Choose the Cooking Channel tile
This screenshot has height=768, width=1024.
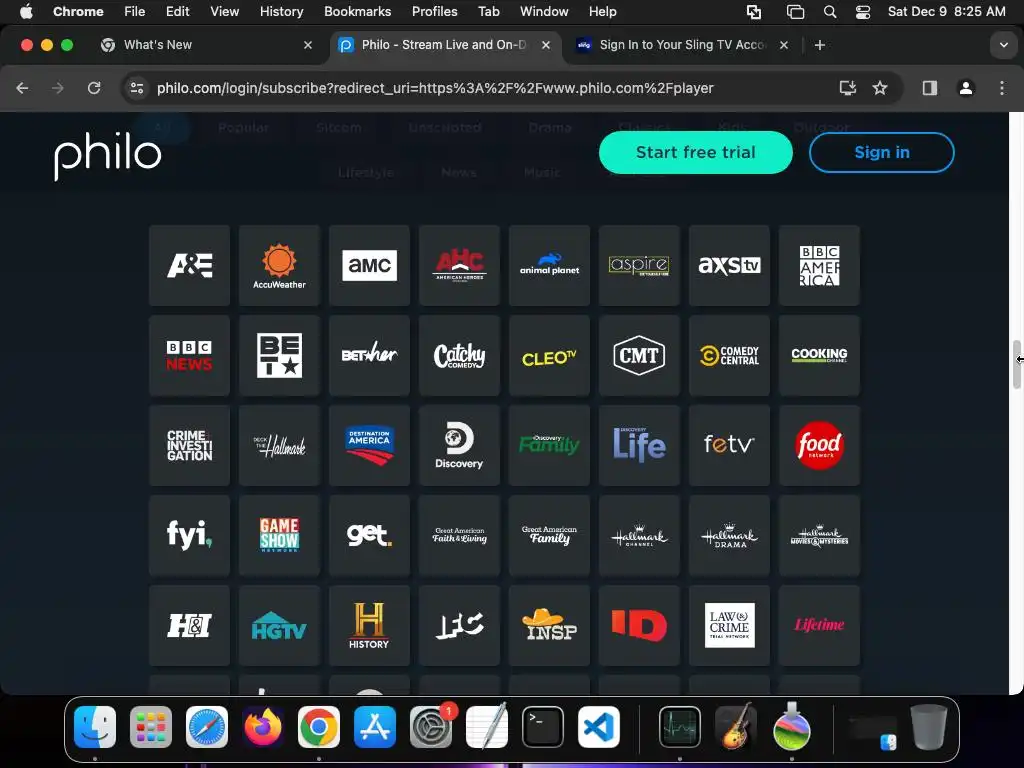820,355
